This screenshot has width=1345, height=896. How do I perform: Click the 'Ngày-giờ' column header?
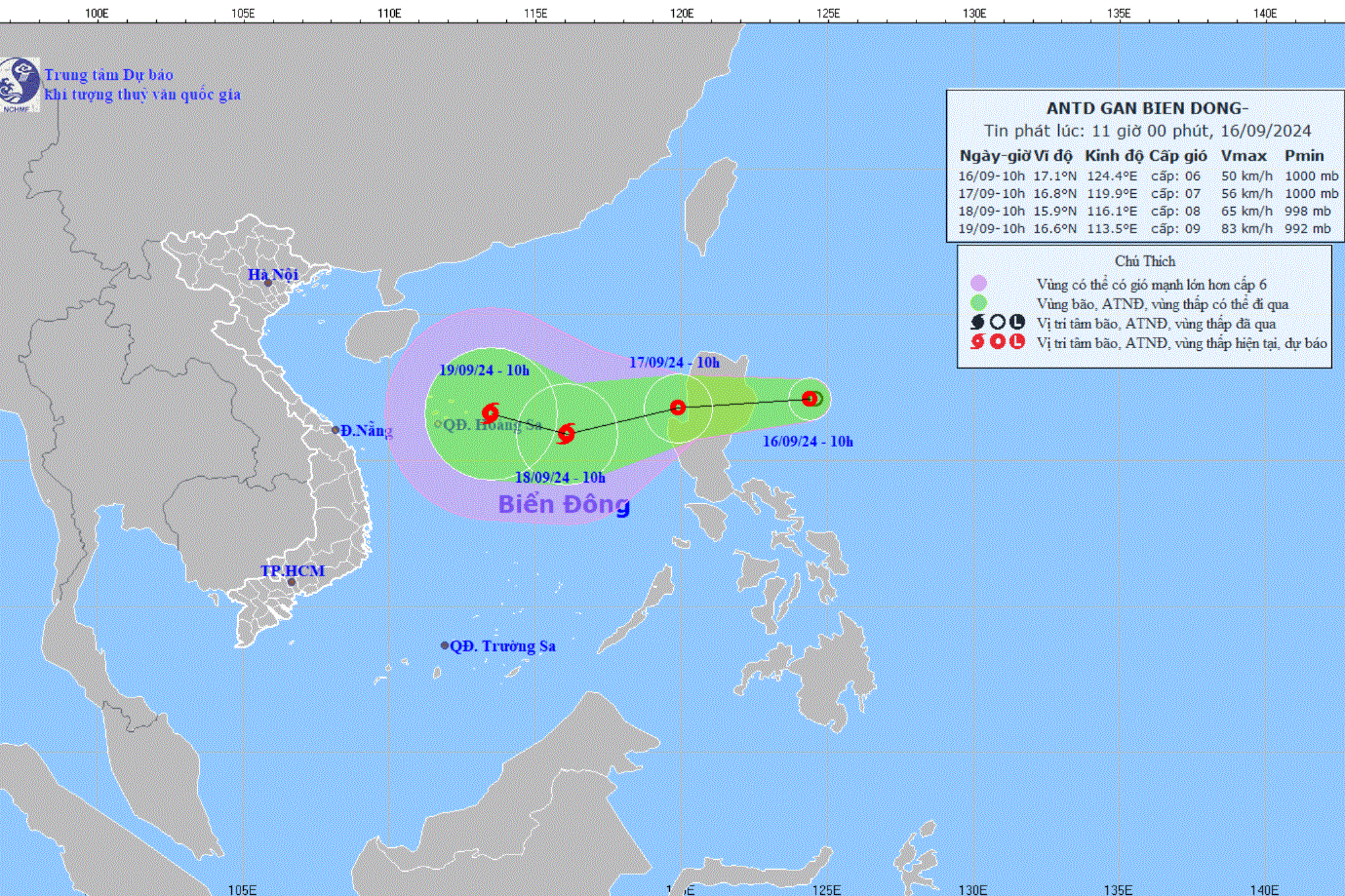pyautogui.click(x=993, y=156)
